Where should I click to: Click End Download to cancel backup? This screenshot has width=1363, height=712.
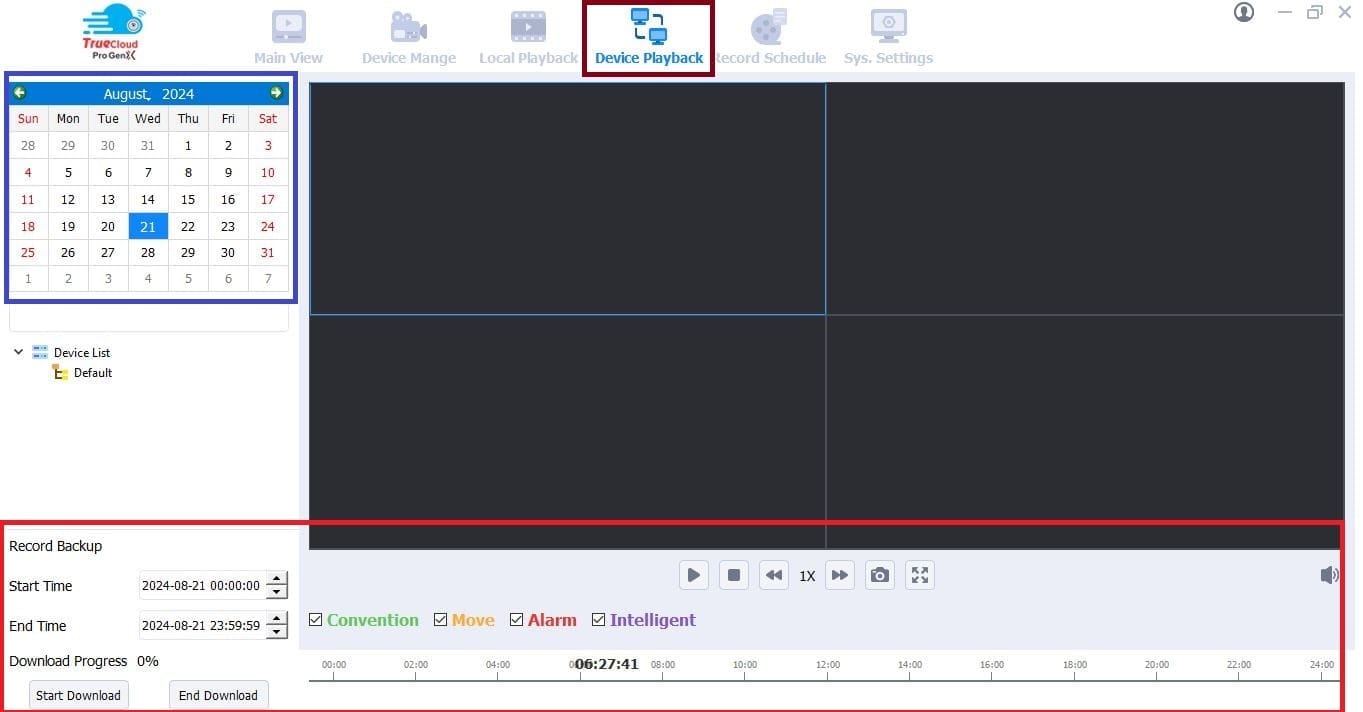(x=218, y=695)
